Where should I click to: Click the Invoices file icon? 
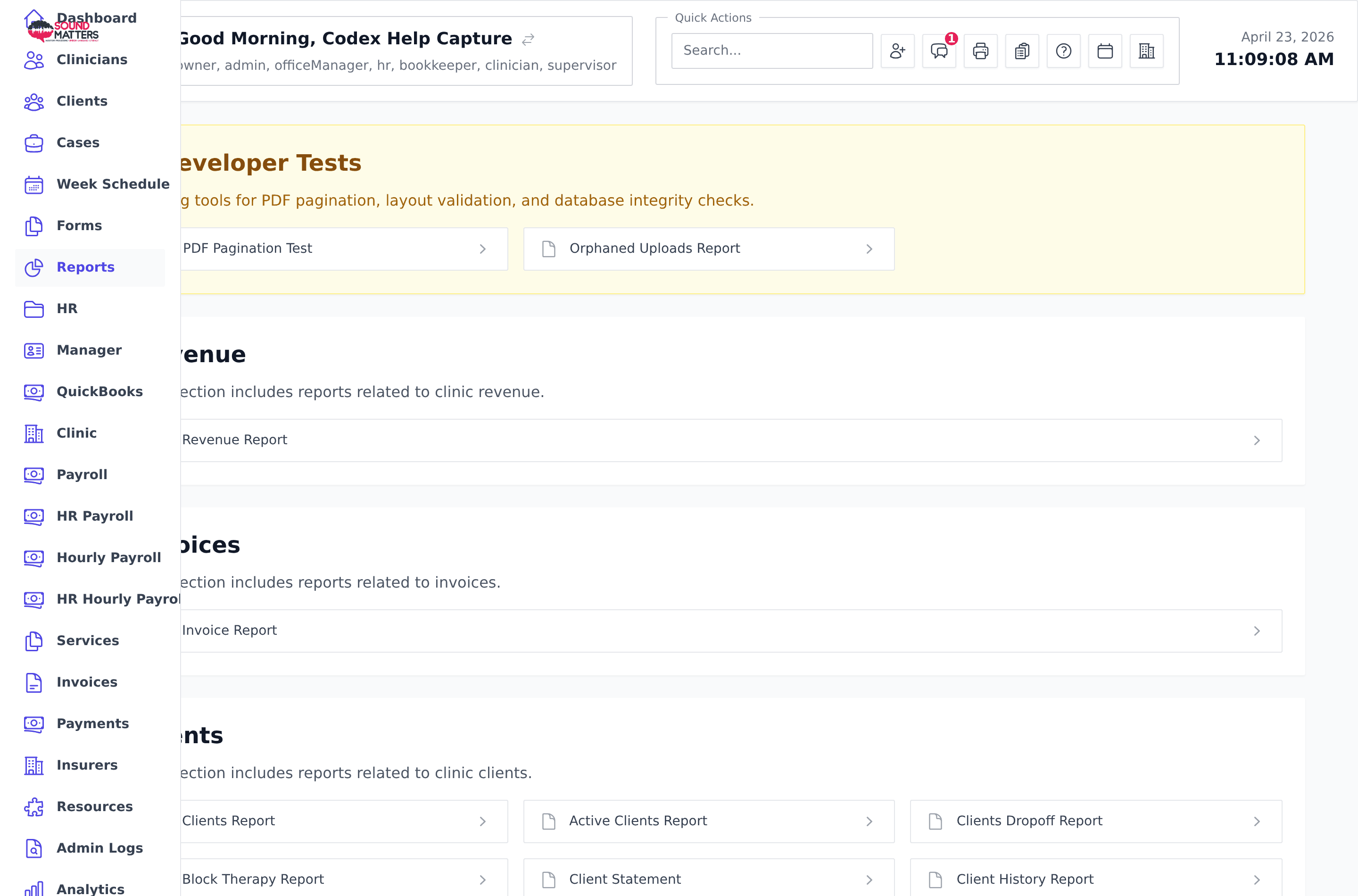pos(33,682)
